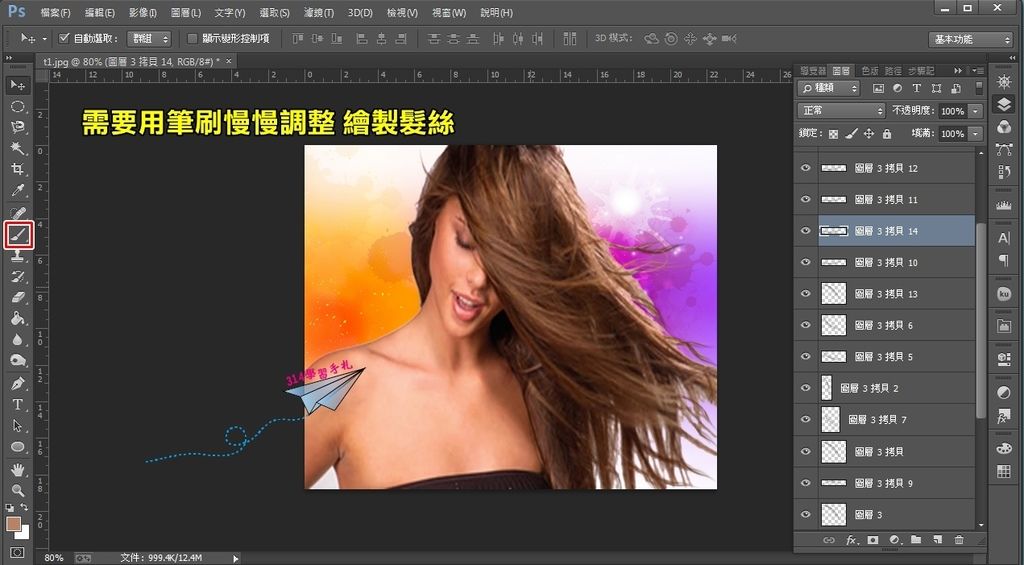
Task: Toggle layer filter on/off switch
Action: [978, 88]
